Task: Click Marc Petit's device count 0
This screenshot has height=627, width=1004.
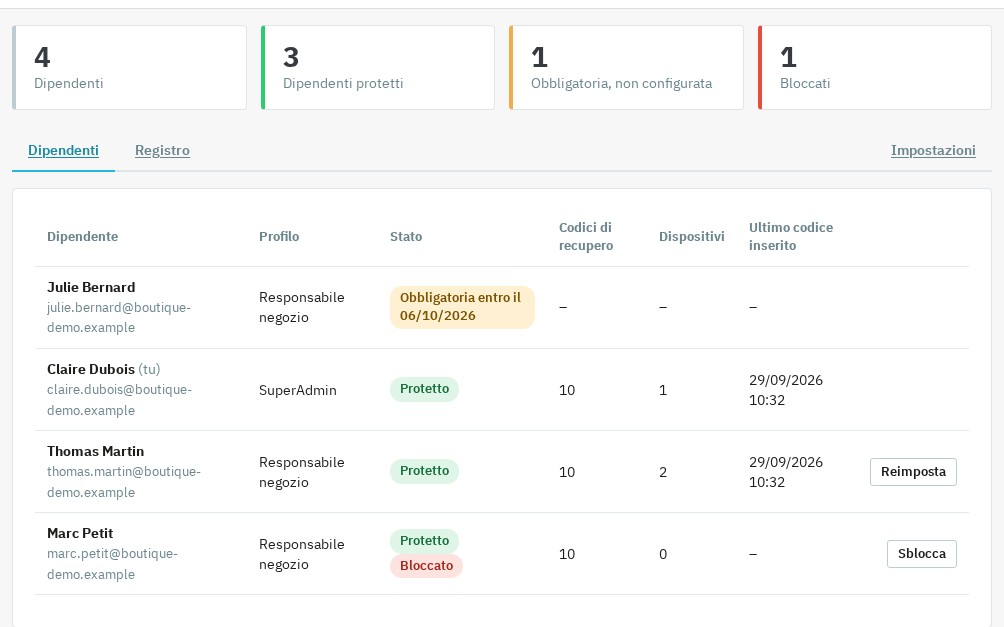Action: [663, 554]
